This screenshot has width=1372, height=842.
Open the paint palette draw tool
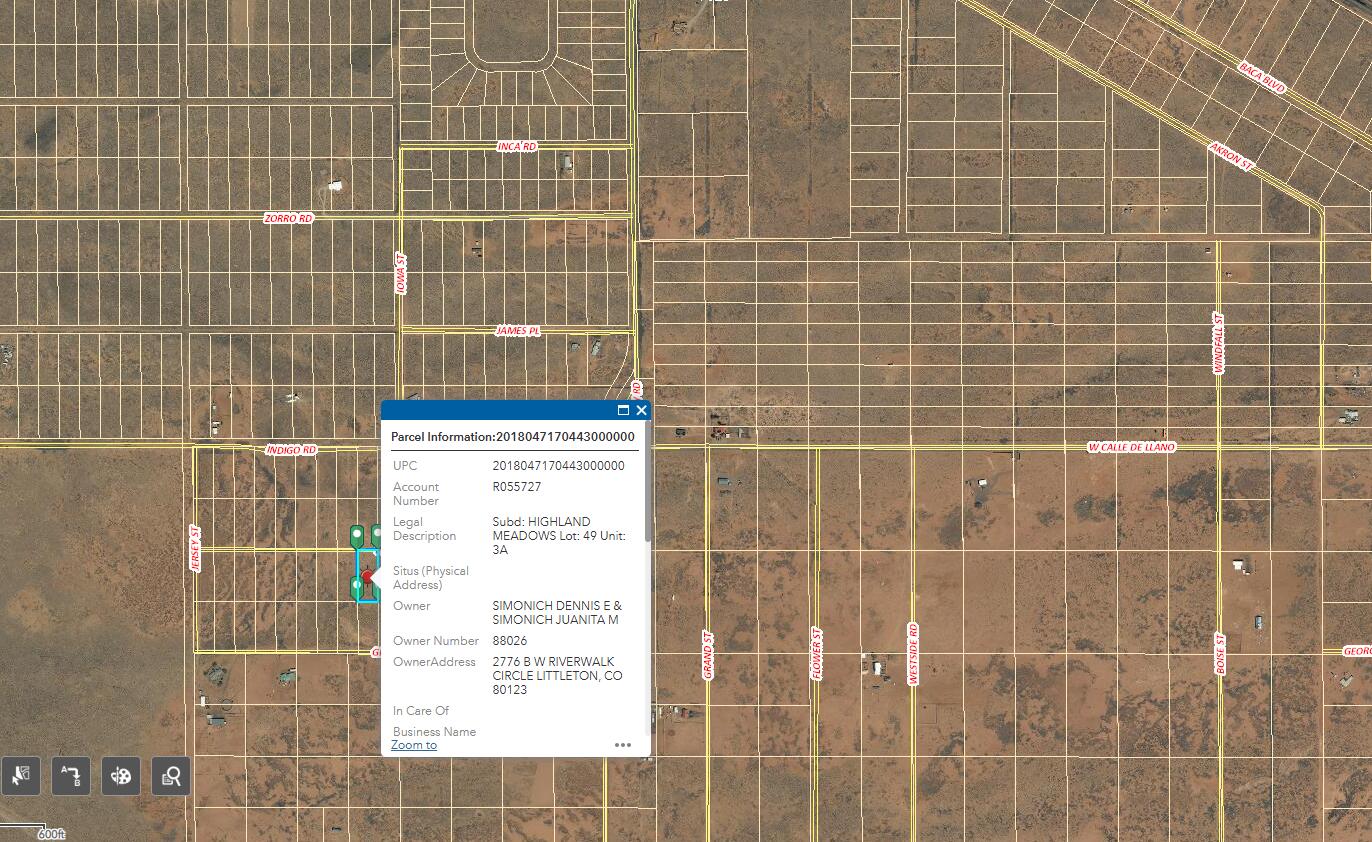coord(121,775)
